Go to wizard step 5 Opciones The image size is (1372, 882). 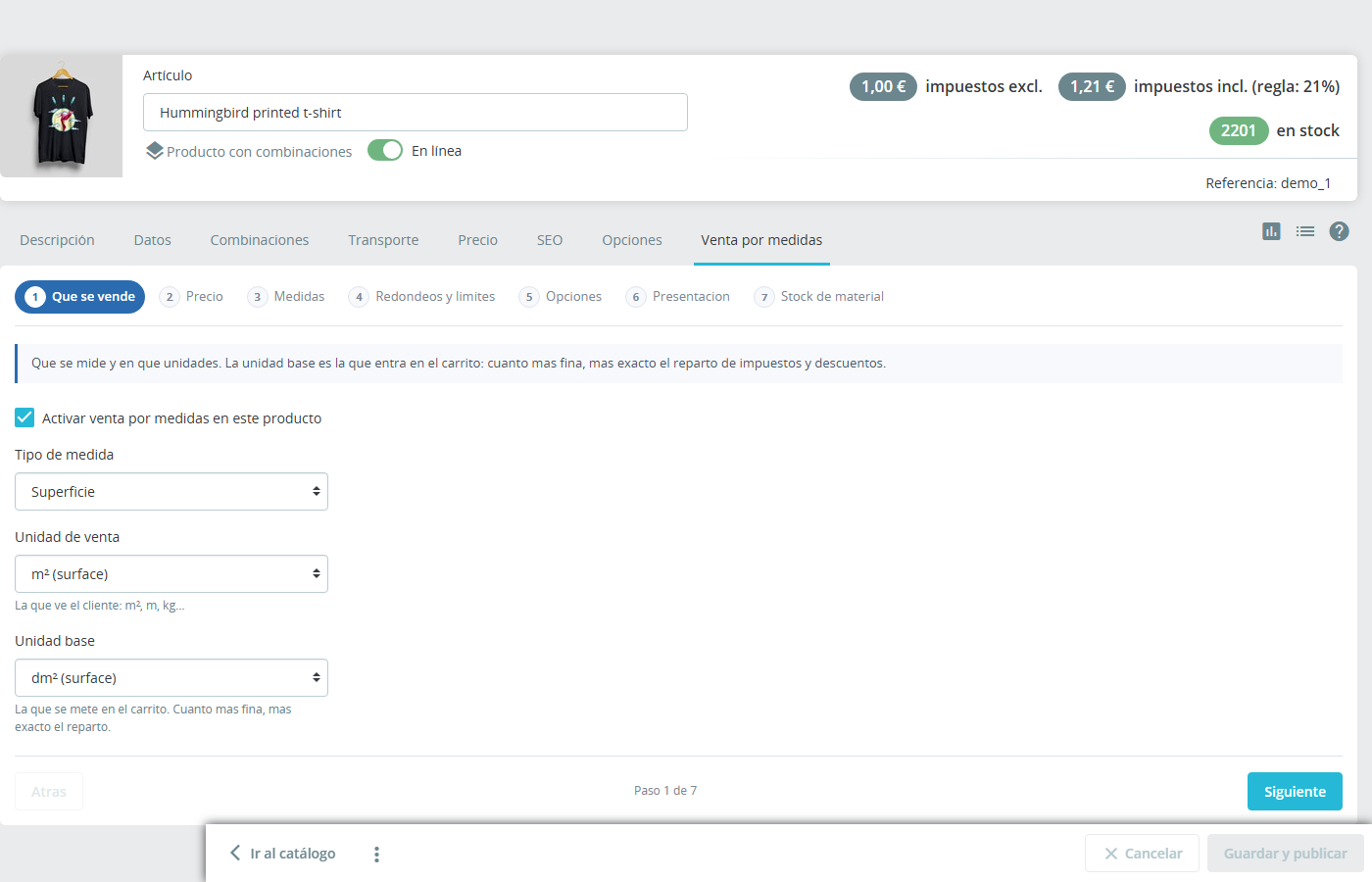pos(561,297)
